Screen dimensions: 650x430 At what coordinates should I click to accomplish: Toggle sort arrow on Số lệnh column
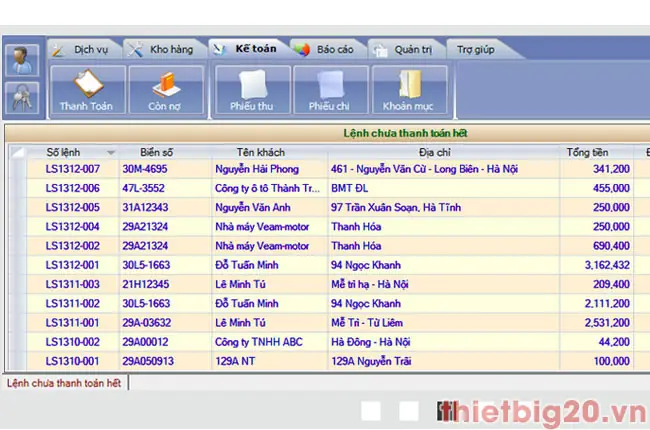pyautogui.click(x=110, y=152)
